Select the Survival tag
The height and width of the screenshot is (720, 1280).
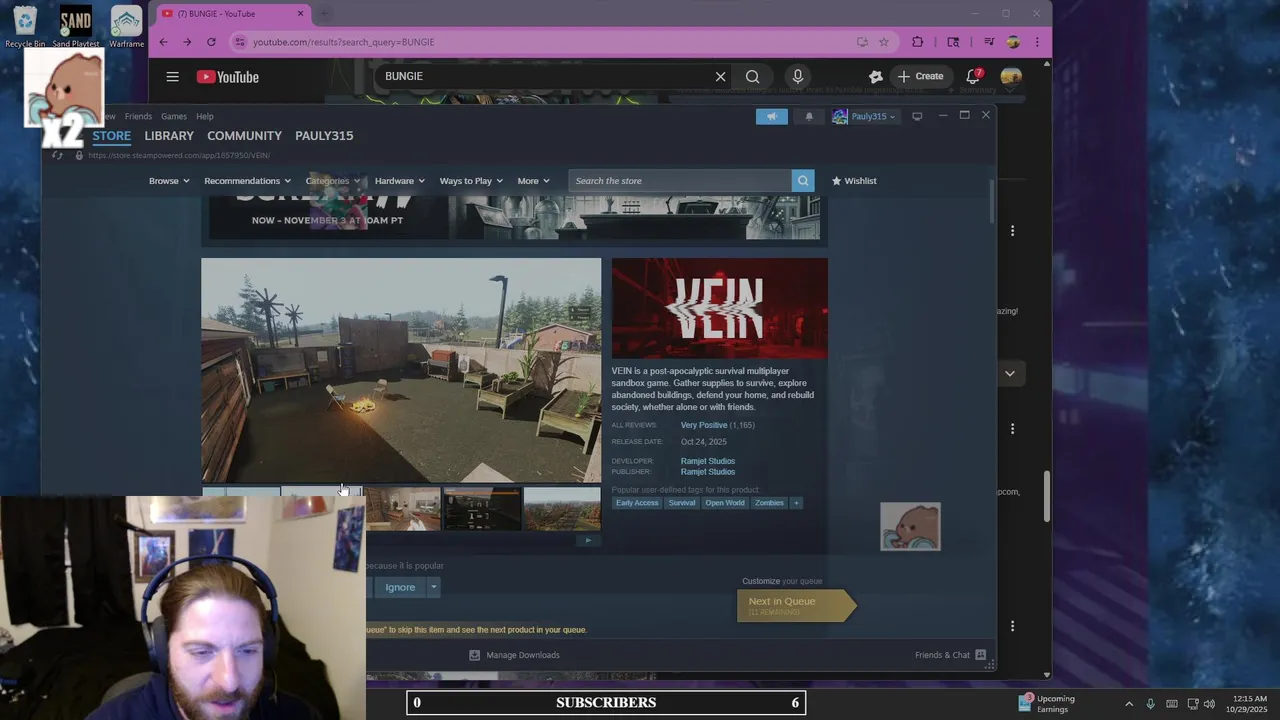[x=682, y=503]
